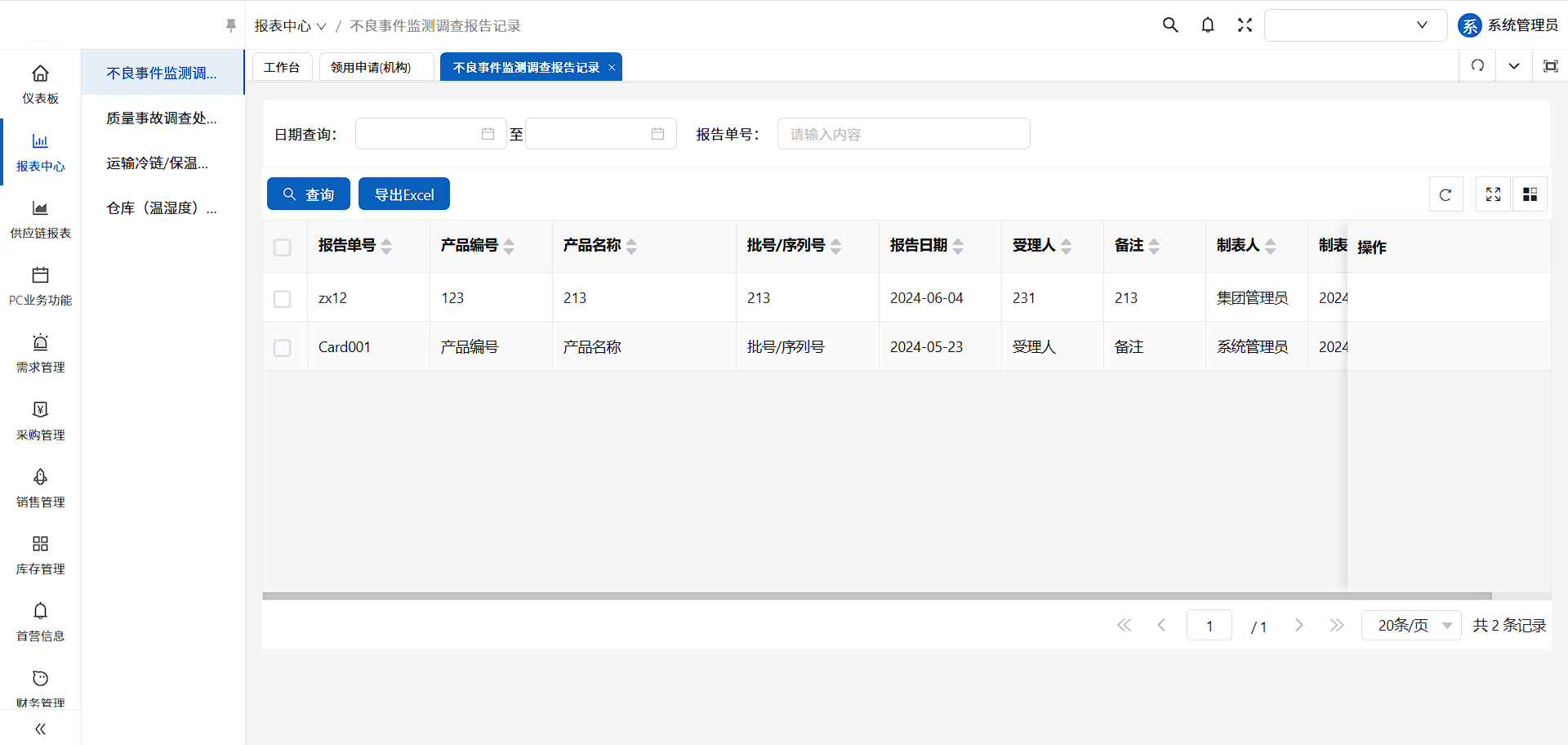Tick the checkbox for row zx12

(283, 299)
